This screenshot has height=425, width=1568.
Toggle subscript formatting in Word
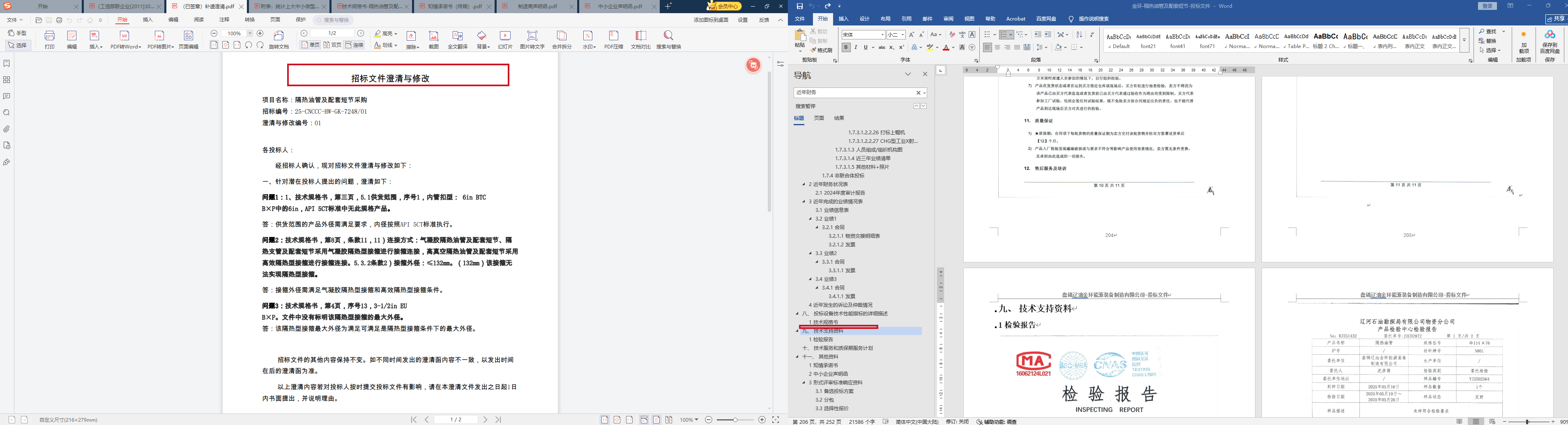pyautogui.click(x=892, y=48)
